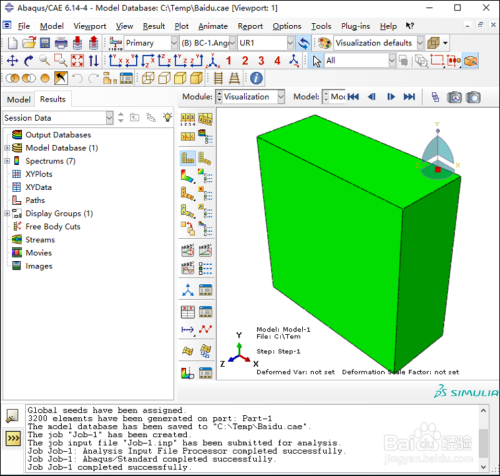This screenshot has width=500, height=476.
Task: Jump to the first frame
Action: pos(353,97)
